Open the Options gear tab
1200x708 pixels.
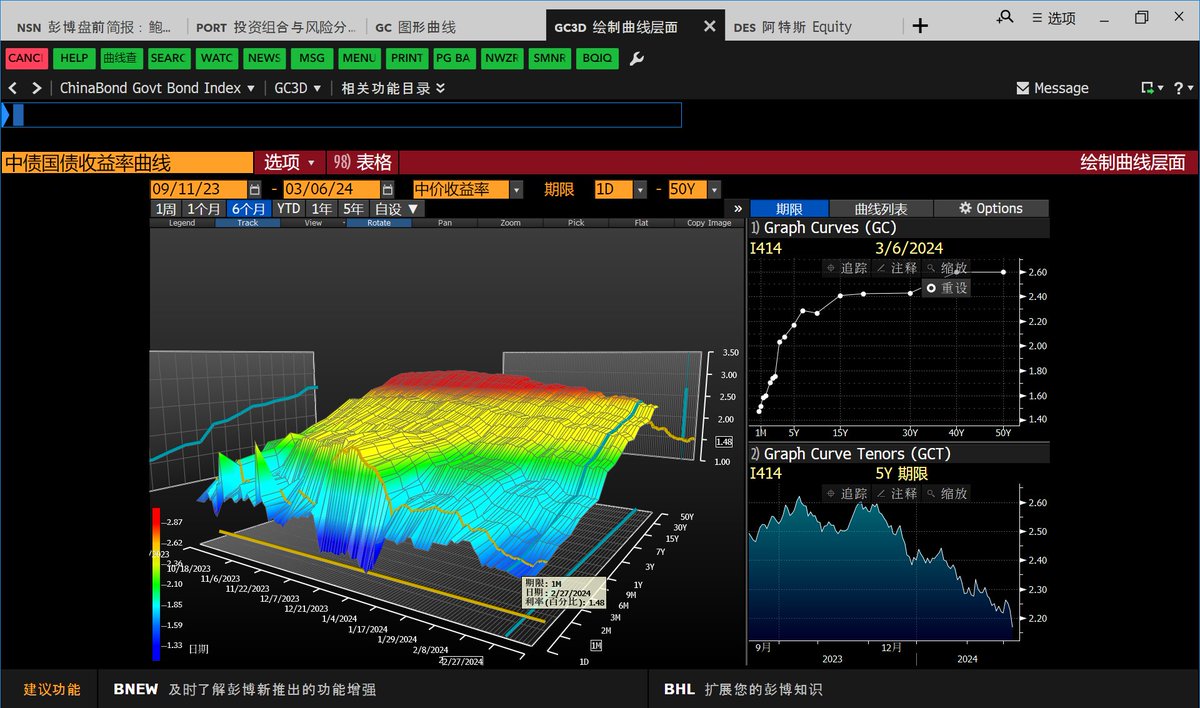click(991, 209)
